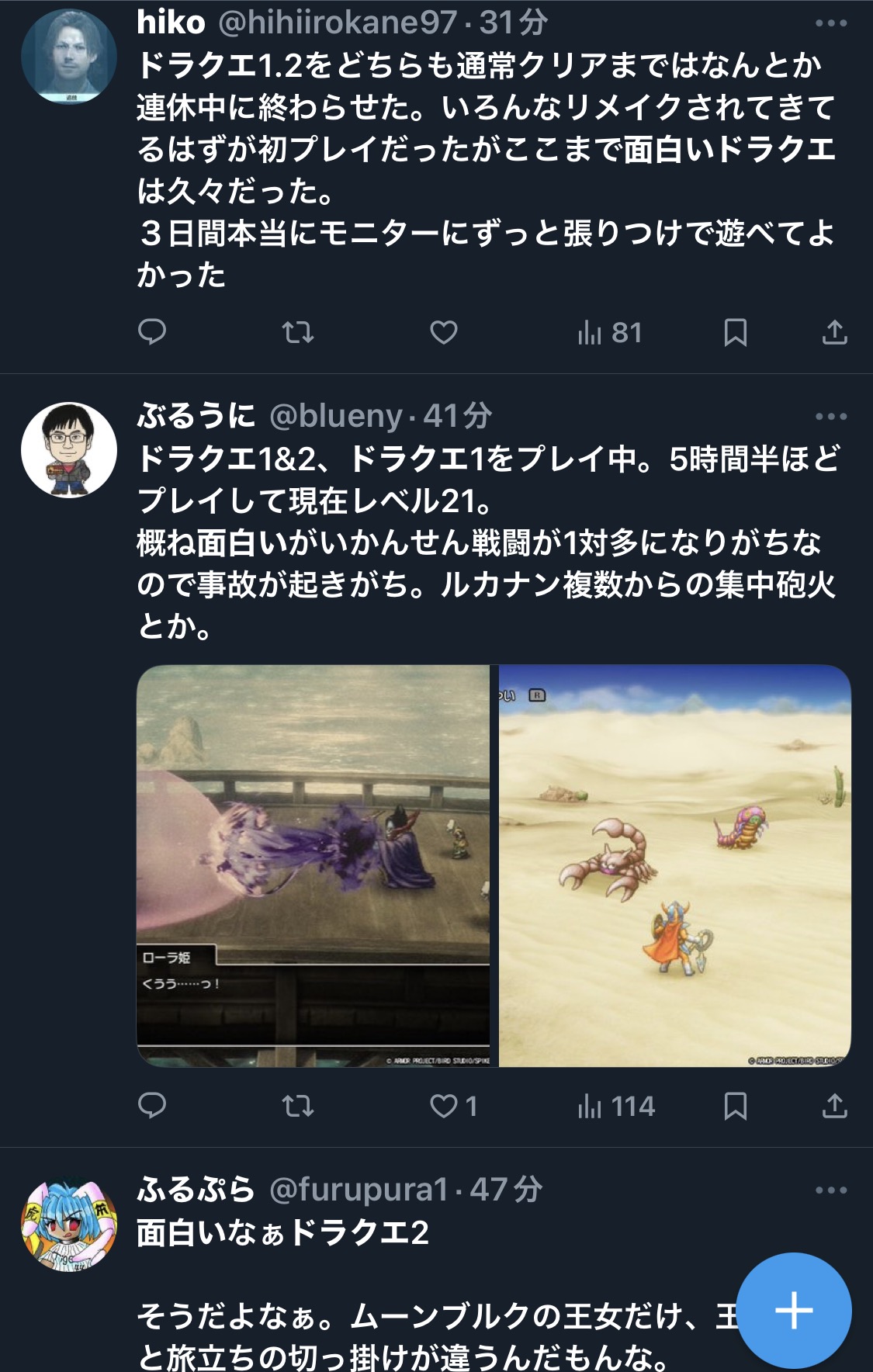Share hiko's tweet via upload icon

834,333
